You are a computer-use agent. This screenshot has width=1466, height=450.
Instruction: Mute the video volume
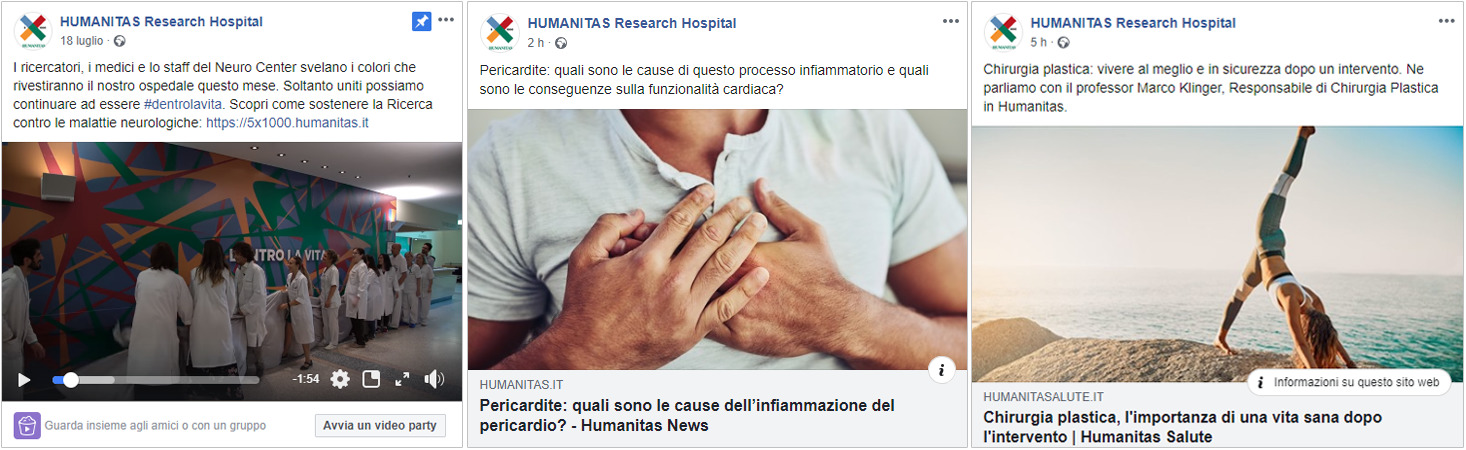point(434,379)
